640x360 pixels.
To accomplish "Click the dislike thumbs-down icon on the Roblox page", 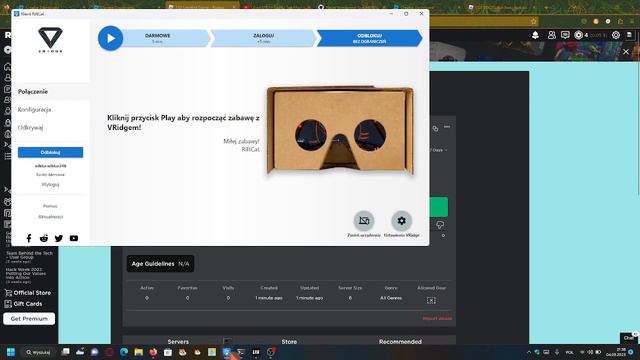I will pyautogui.click(x=440, y=225).
